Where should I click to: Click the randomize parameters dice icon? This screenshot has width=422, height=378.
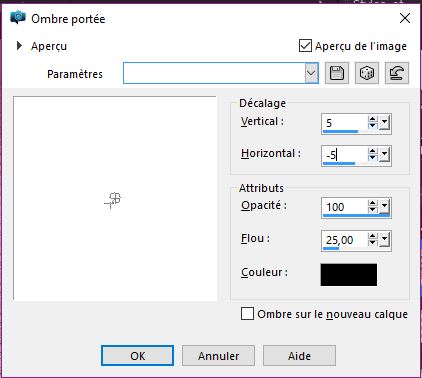click(367, 73)
